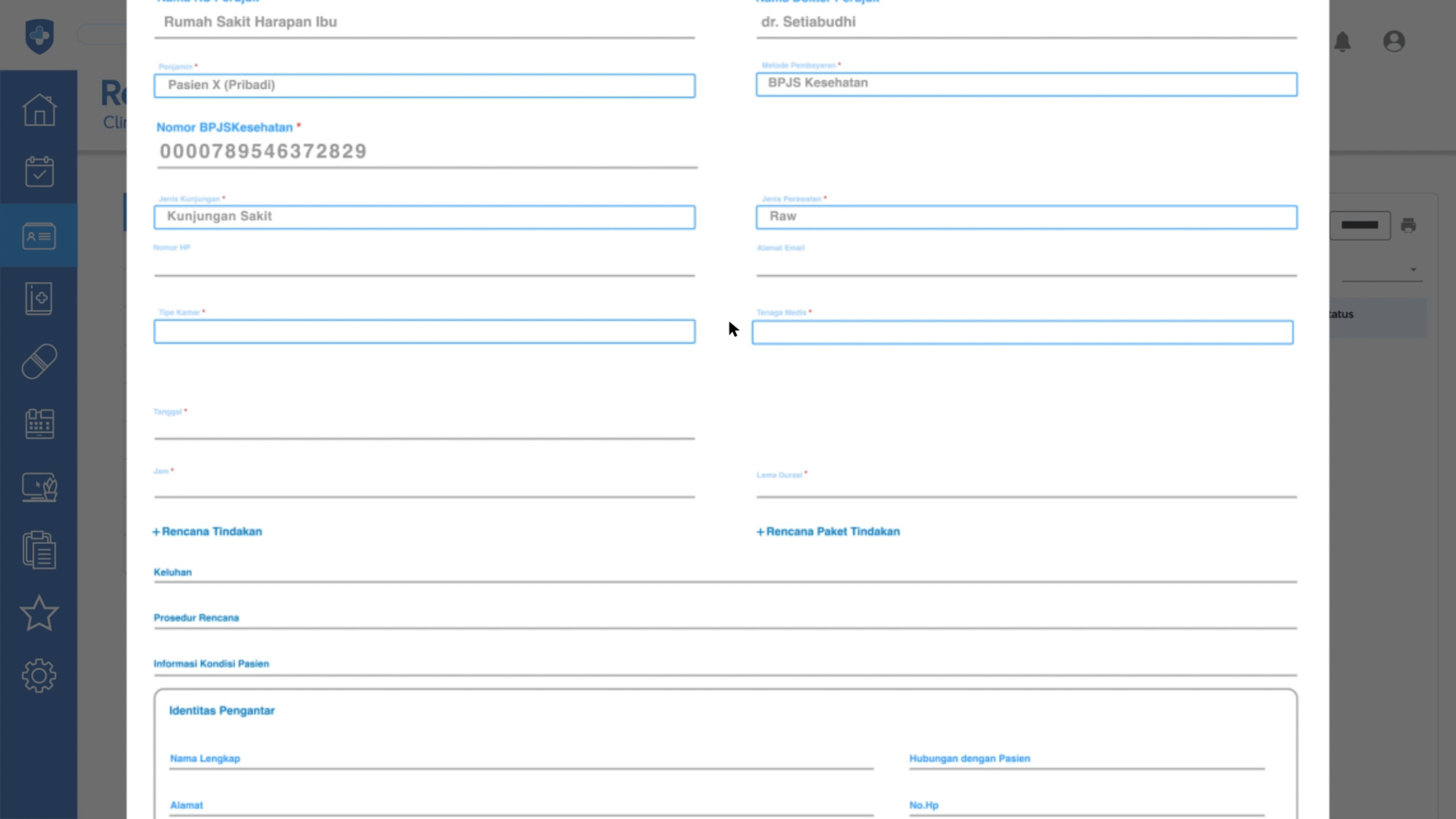Click the +Rencana Paket Tindakan link

[x=828, y=532]
